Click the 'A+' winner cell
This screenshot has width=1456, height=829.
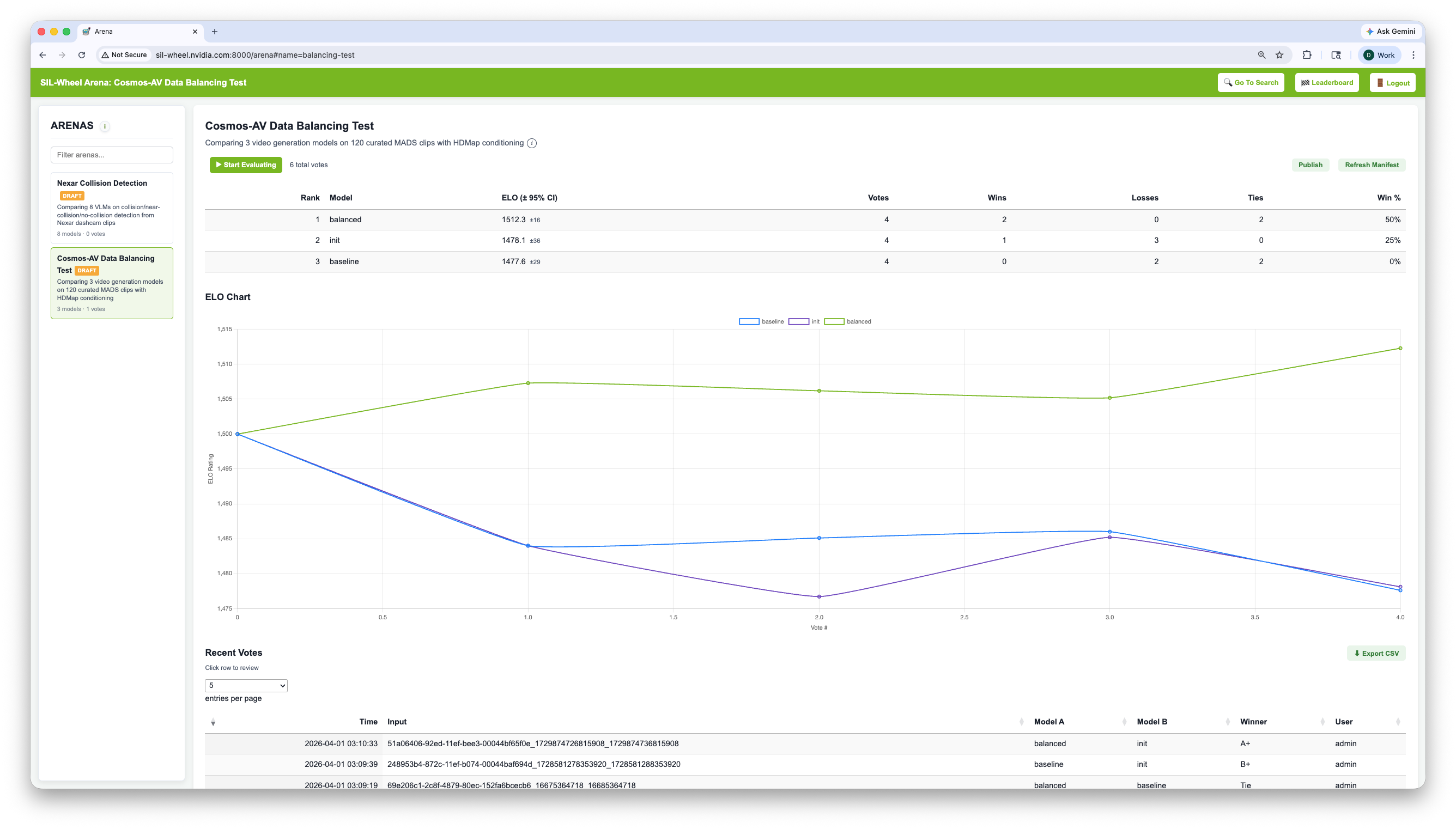(x=1245, y=743)
